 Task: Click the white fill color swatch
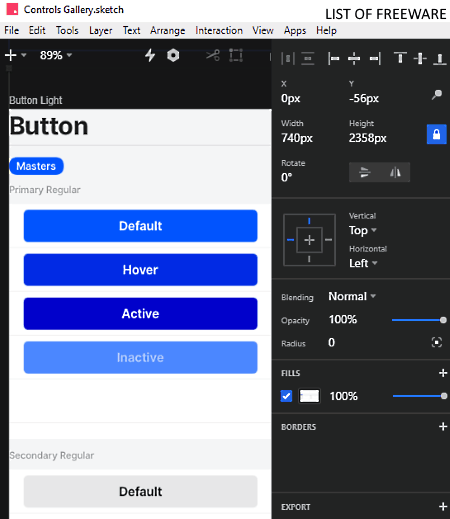(x=309, y=396)
